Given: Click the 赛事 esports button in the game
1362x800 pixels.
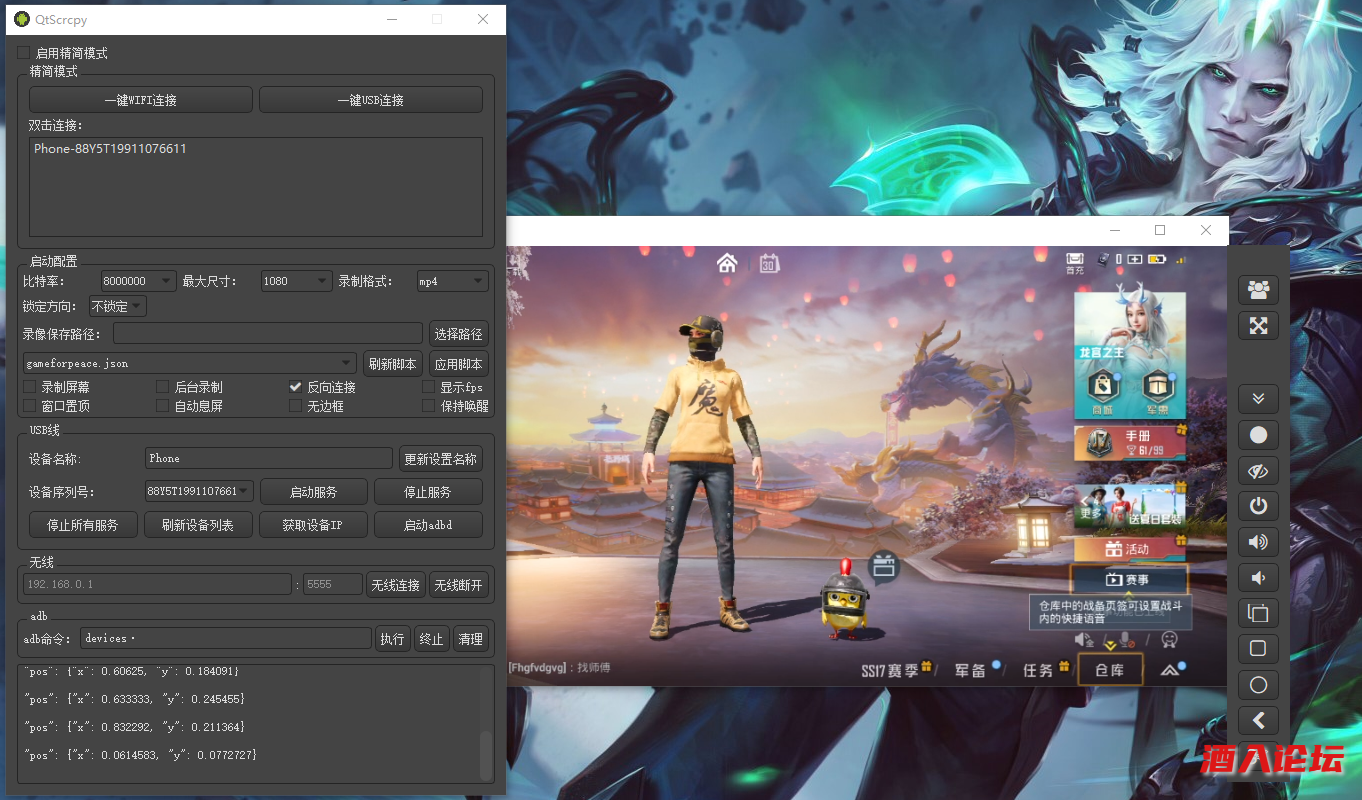Looking at the screenshot, I should coord(1128,579).
